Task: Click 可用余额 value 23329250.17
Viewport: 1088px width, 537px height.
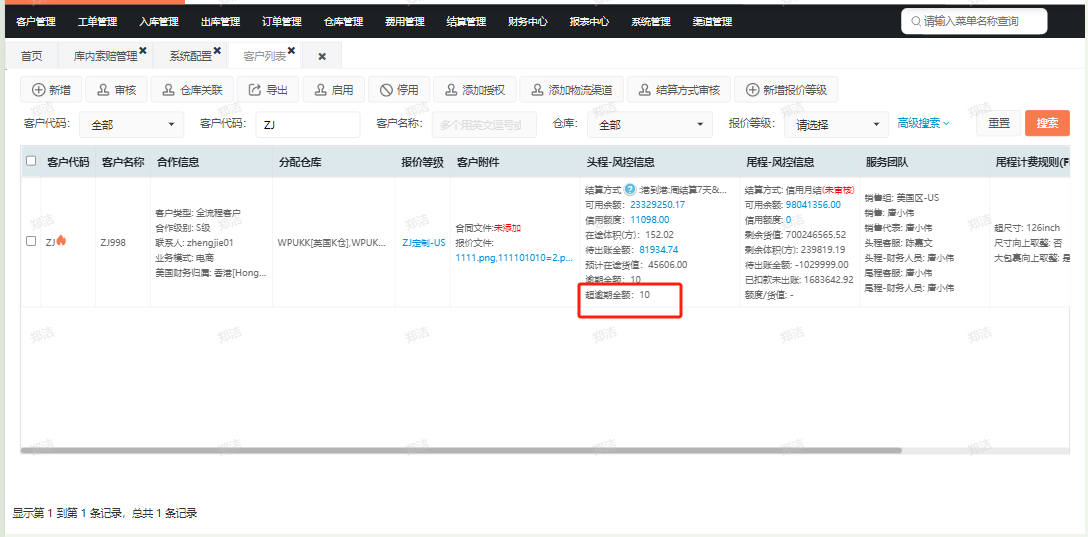Action: (657, 205)
